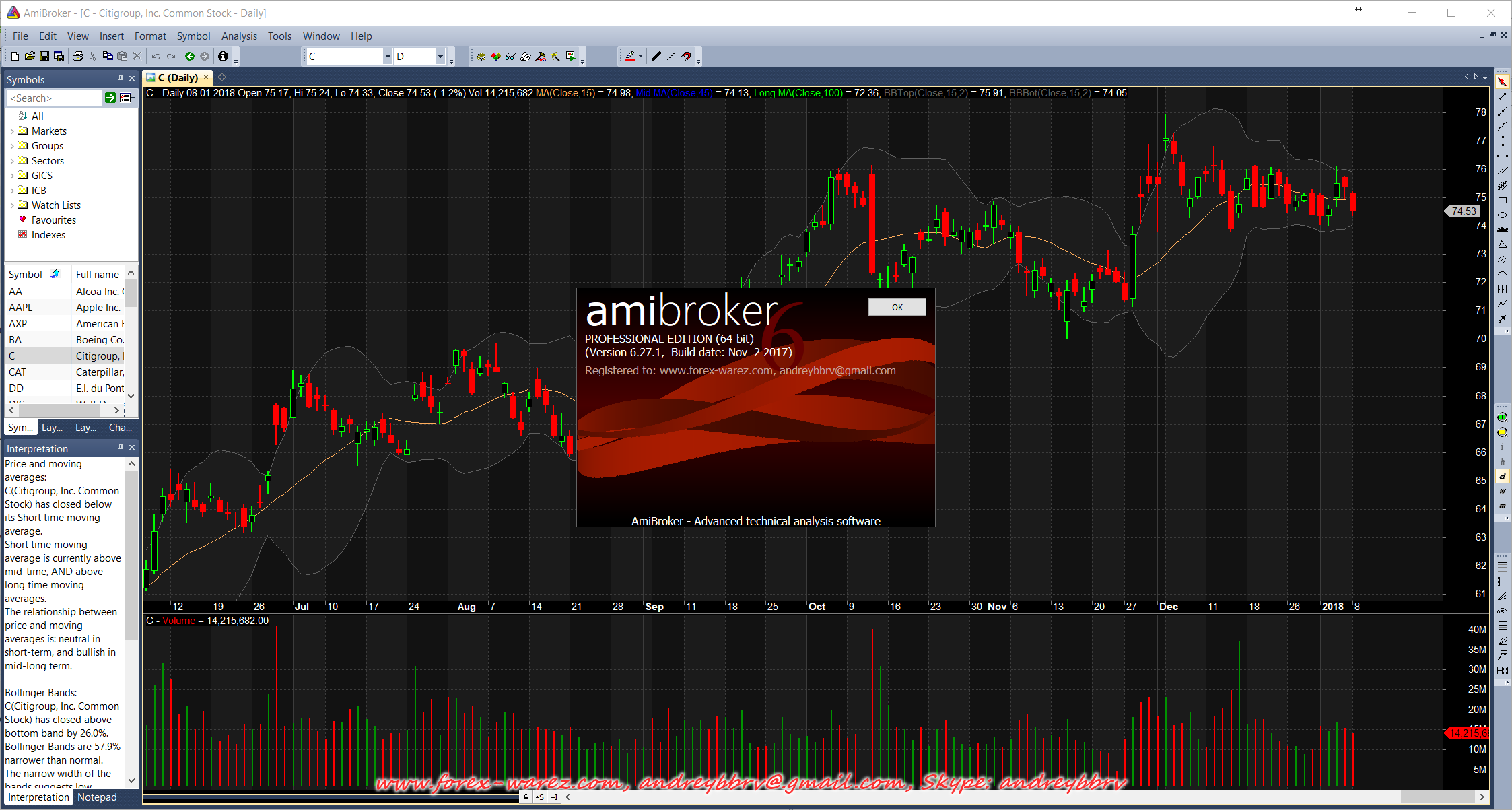Open the interval D dropdown
The width and height of the screenshot is (1512, 810).
[x=440, y=57]
